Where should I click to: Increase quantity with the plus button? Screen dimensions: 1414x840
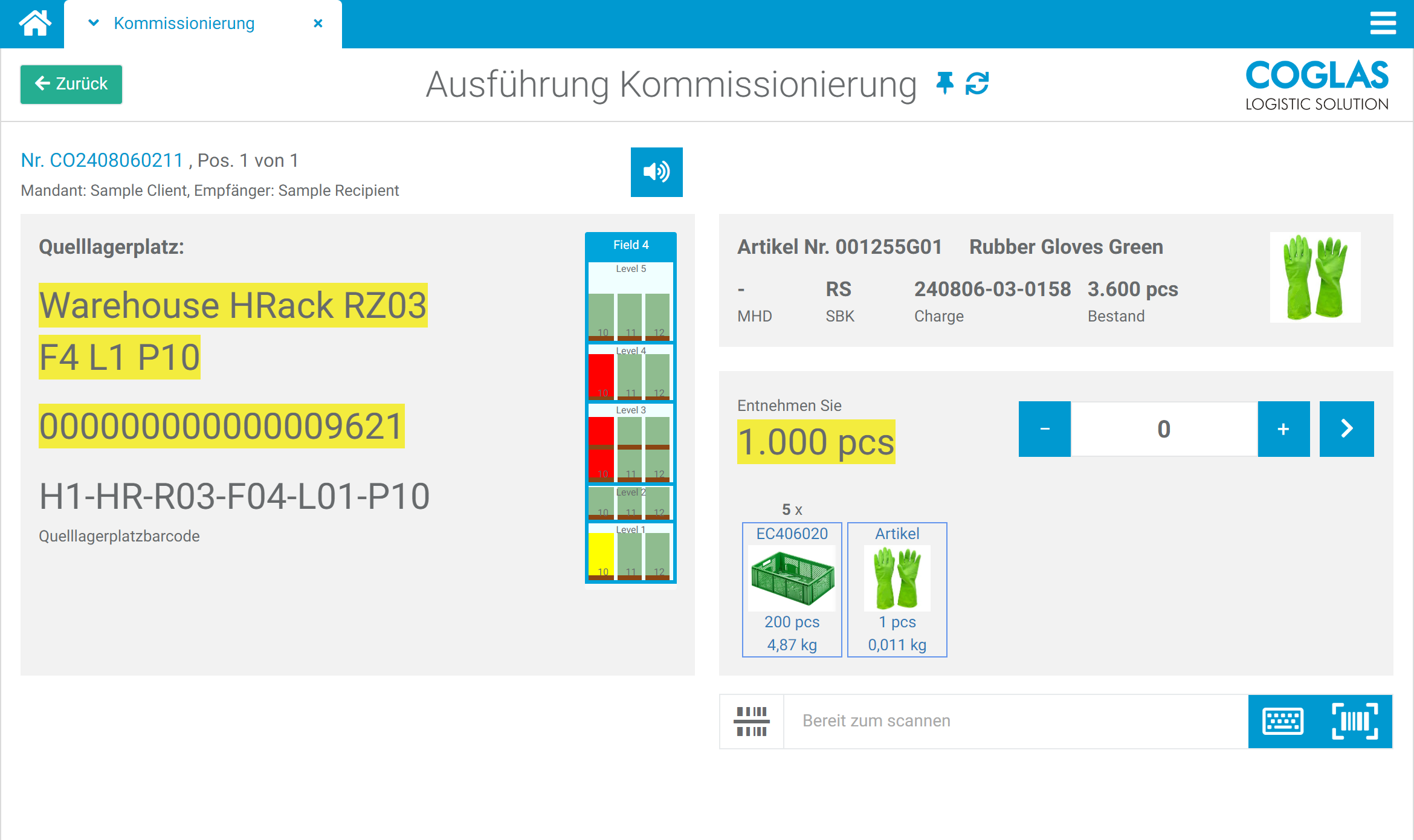(x=1283, y=428)
